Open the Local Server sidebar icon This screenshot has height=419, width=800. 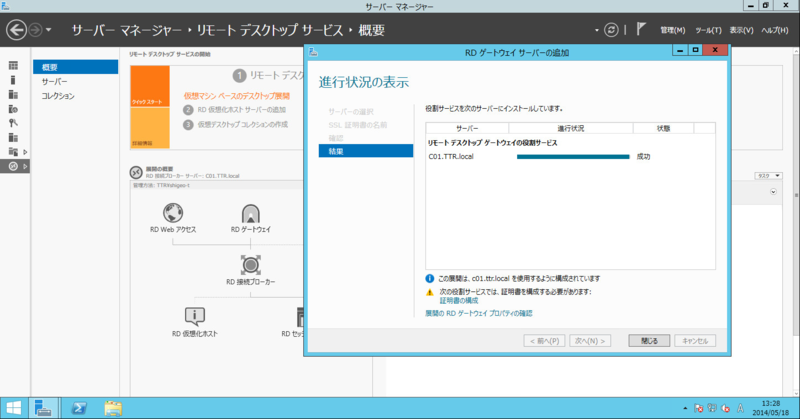(13, 80)
